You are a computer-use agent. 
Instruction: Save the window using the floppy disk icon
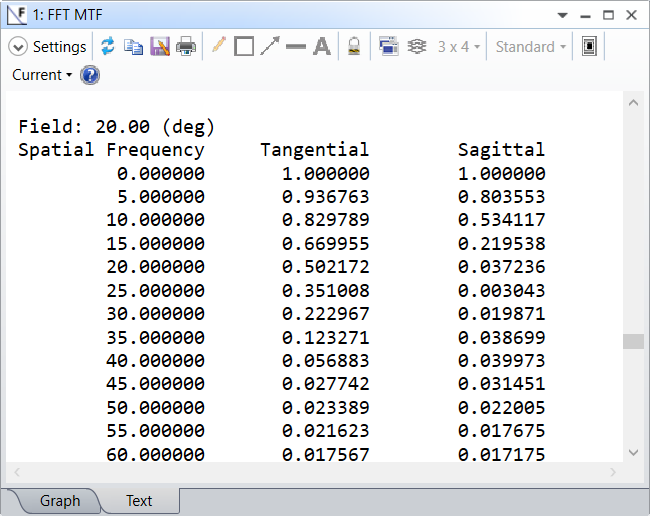160,46
